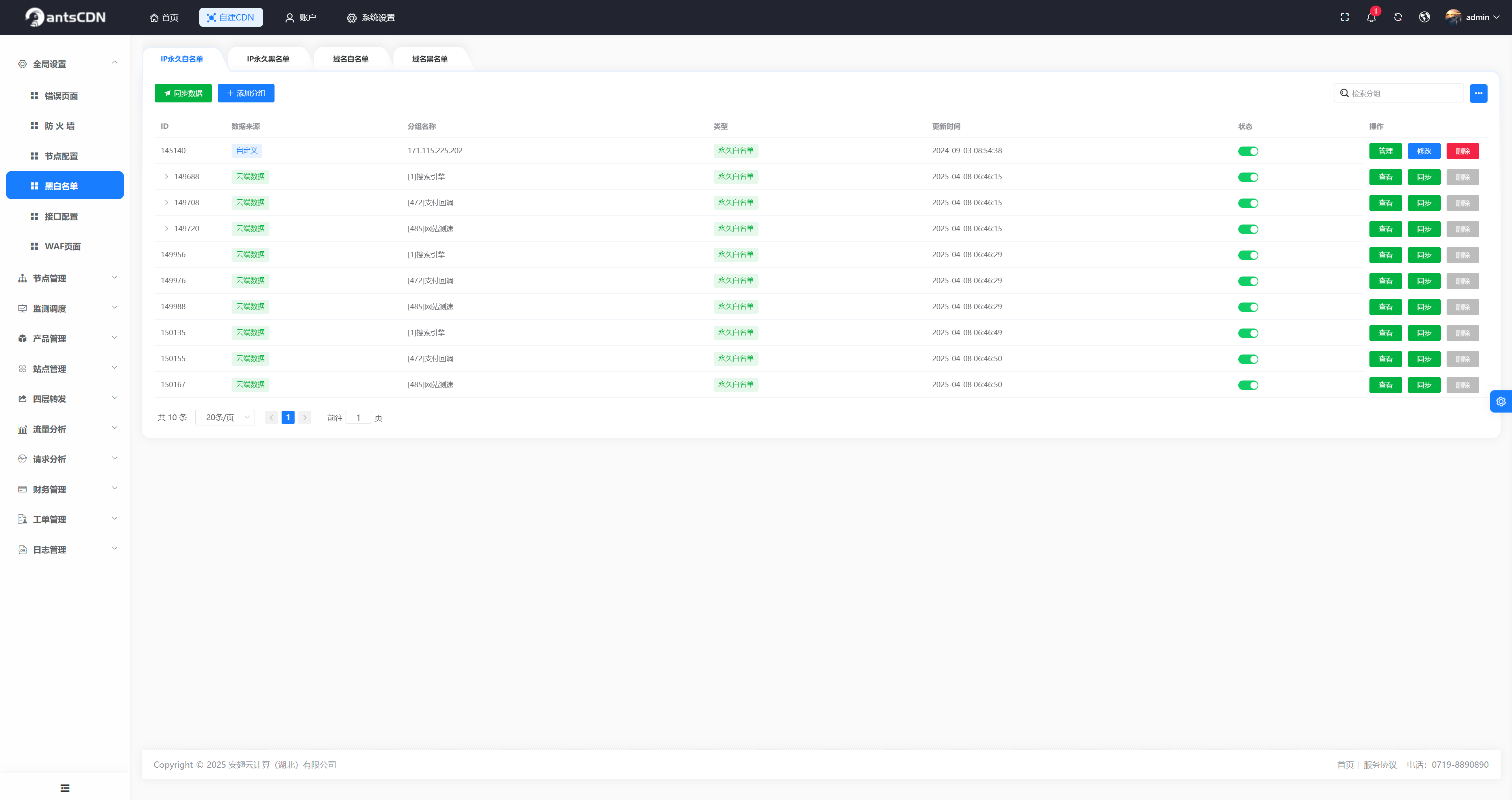This screenshot has width=1512, height=800.
Task: Open the notification bell
Action: tap(1371, 17)
